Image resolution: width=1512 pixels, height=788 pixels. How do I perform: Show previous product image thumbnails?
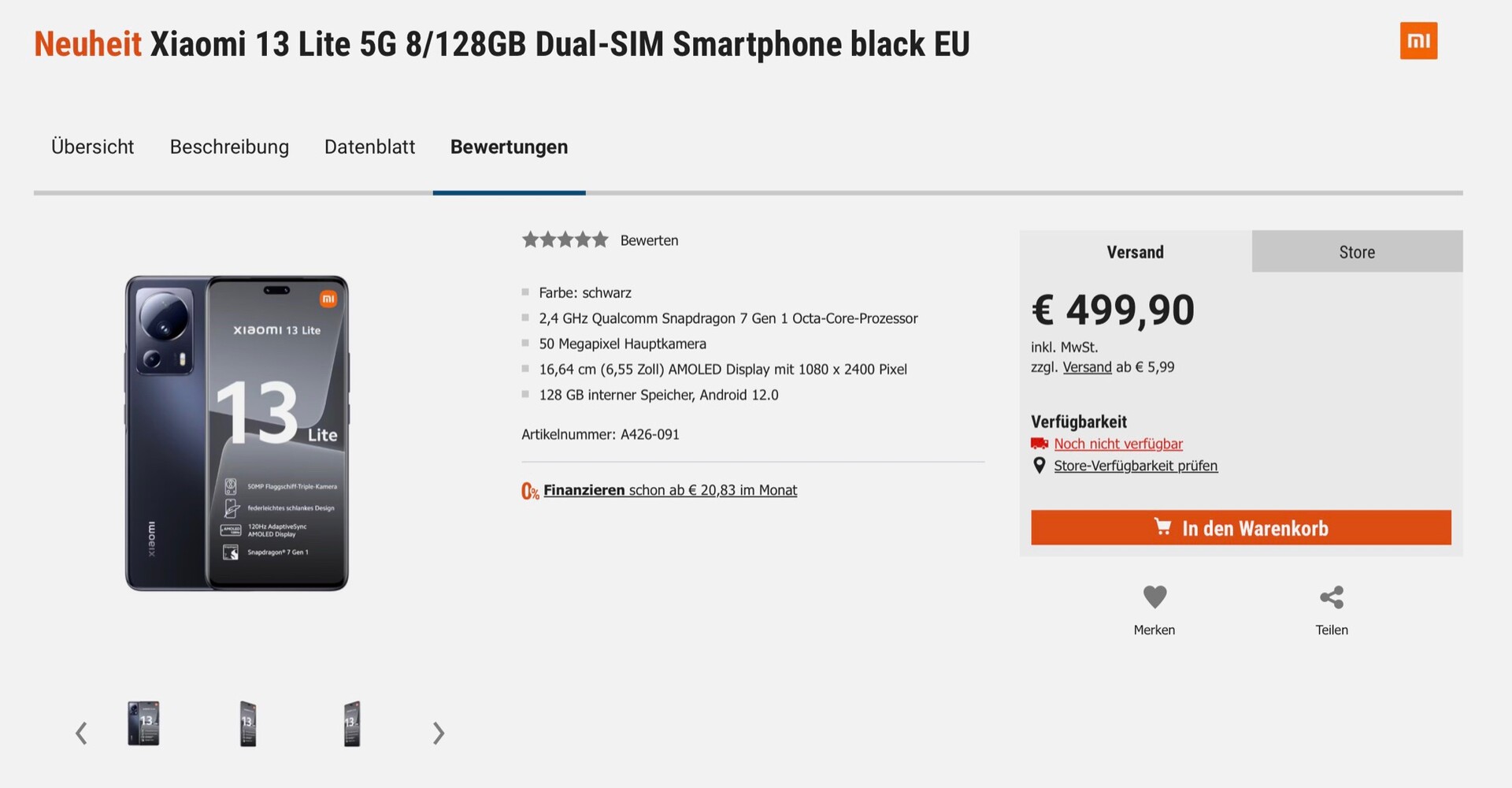81,734
